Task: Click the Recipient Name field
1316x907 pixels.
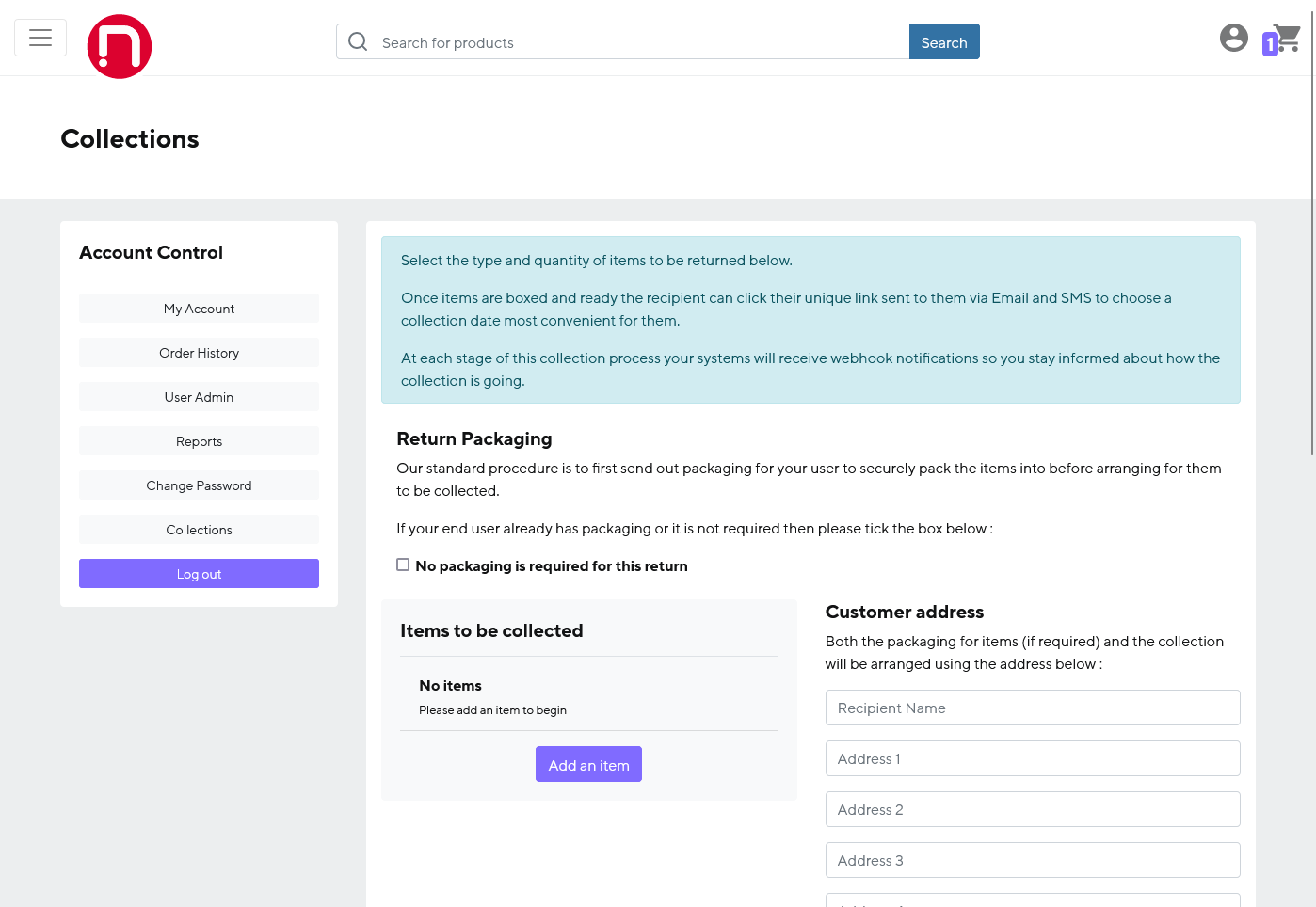Action: 1032,708
